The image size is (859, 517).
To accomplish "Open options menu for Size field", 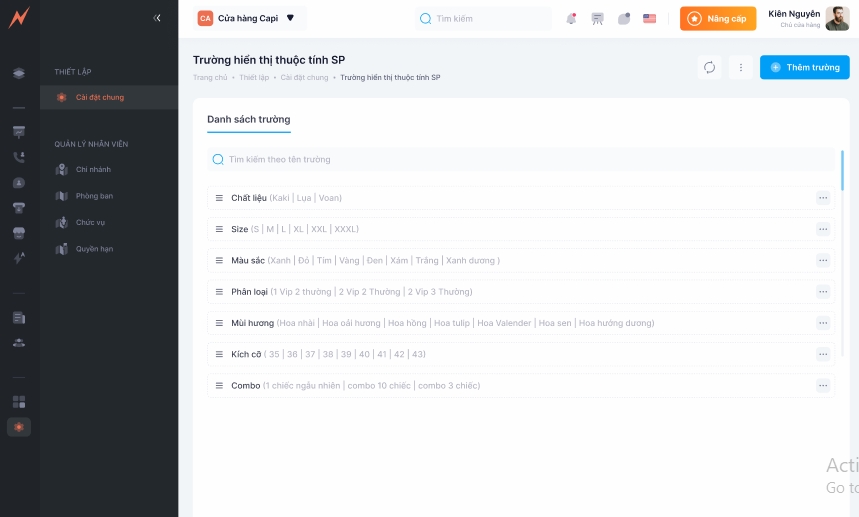I will click(x=823, y=229).
